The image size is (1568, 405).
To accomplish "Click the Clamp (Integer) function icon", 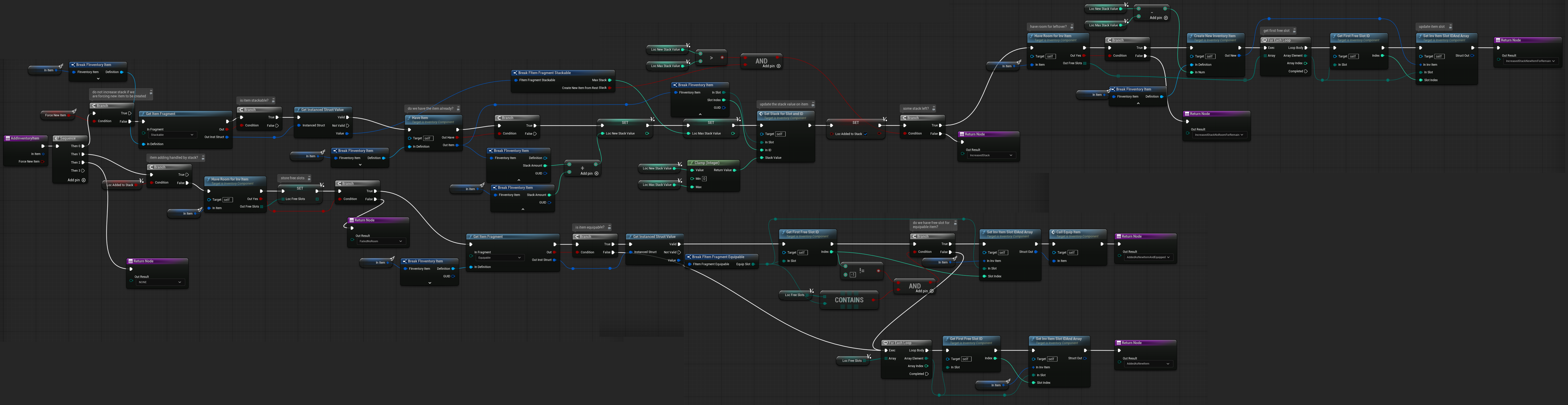I will pyautogui.click(x=691, y=163).
